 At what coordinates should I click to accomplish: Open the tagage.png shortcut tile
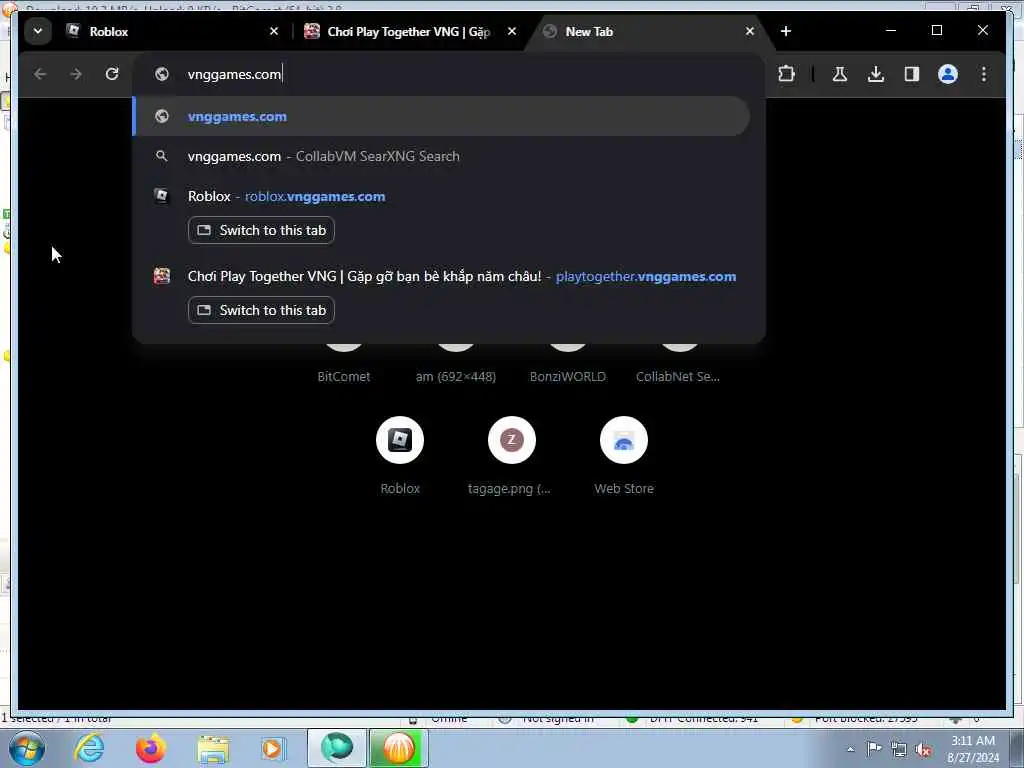click(x=511, y=455)
